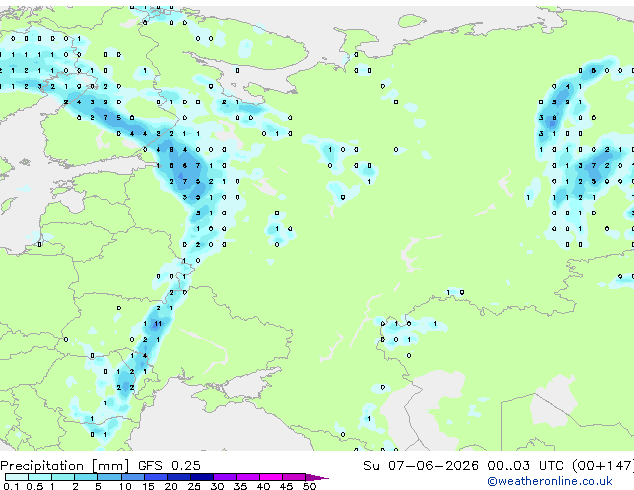Click the 30–35 mm legend swatch
The height and width of the screenshot is (490, 634).
224,477
